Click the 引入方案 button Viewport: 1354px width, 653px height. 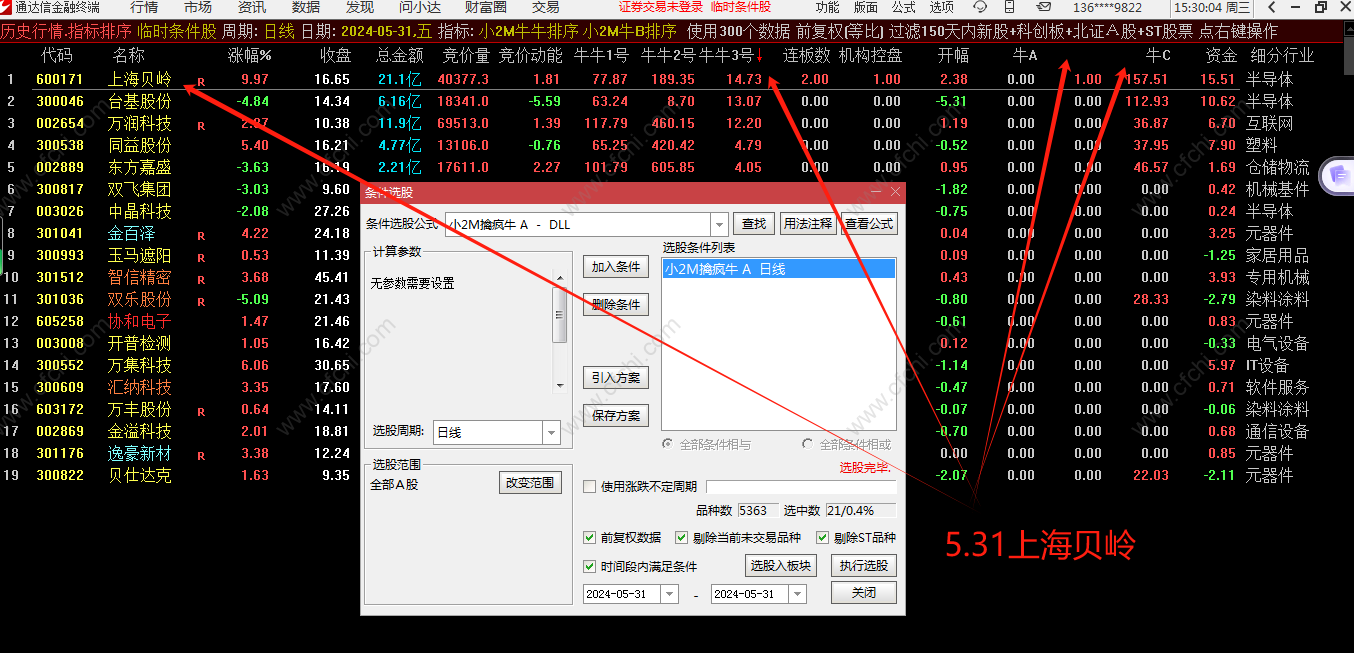(x=616, y=378)
